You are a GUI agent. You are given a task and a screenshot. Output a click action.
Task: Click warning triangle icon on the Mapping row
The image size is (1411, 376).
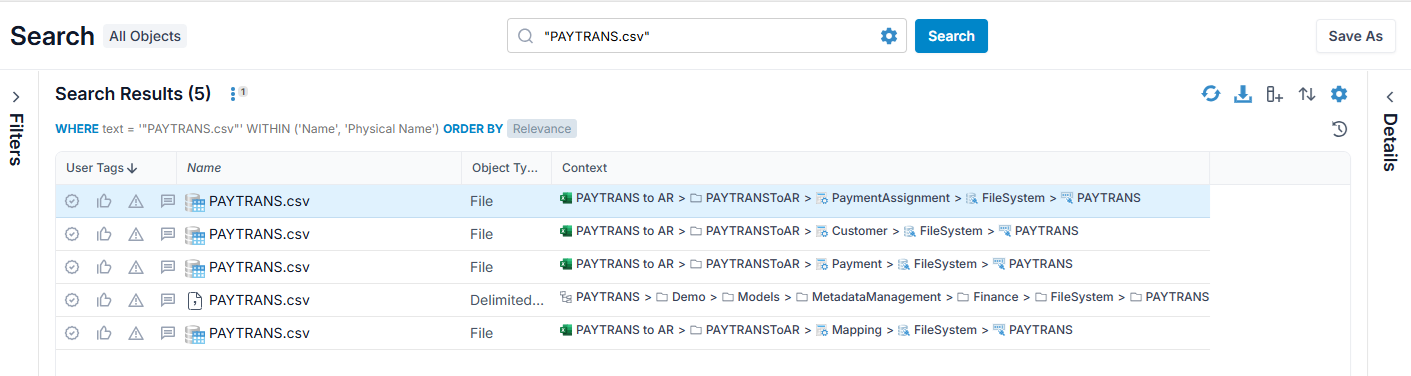[136, 333]
